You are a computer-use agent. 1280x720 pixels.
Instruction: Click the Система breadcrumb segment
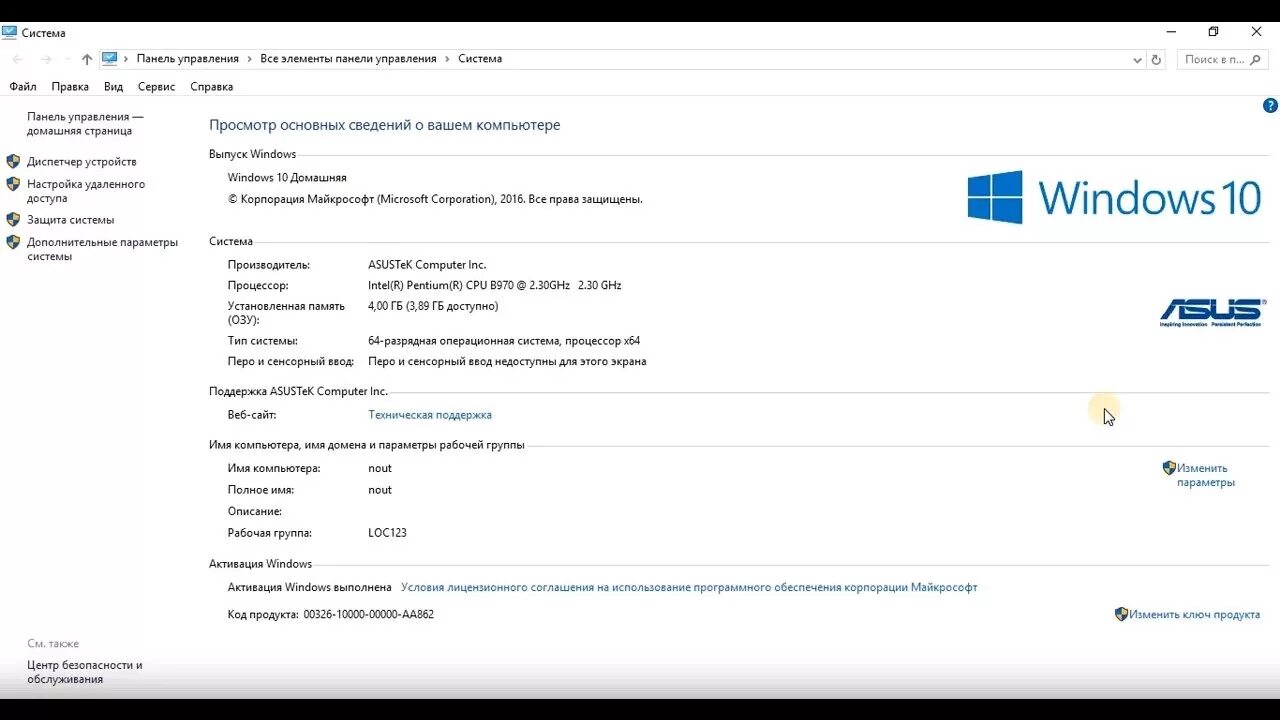click(x=480, y=59)
